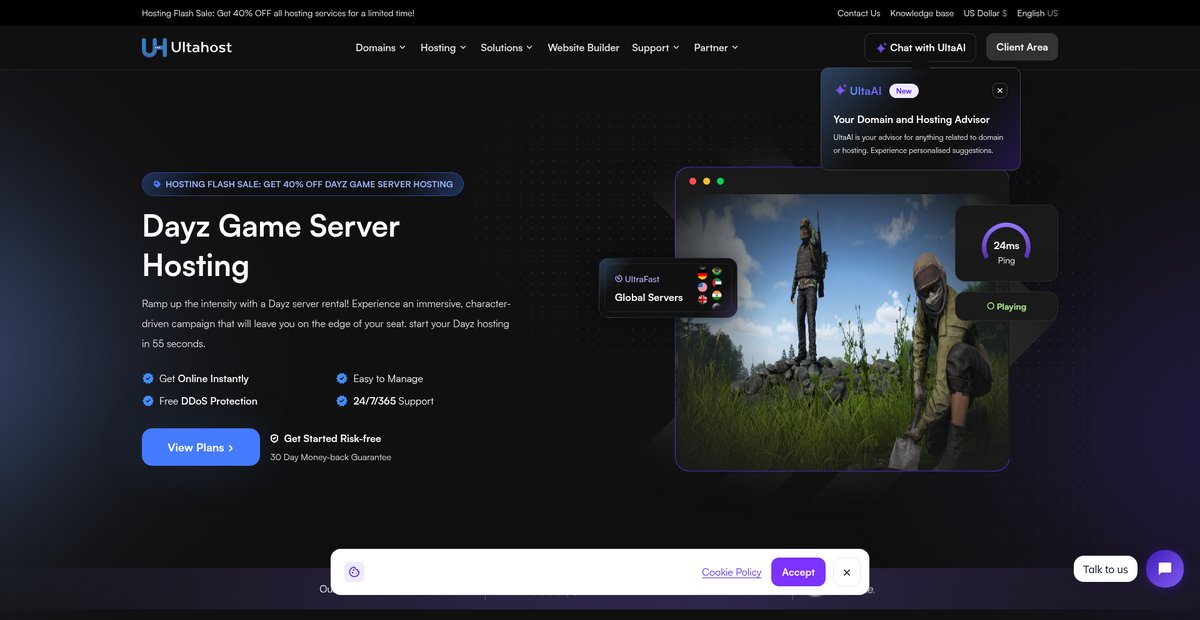Click the Talk to us label

(1105, 569)
